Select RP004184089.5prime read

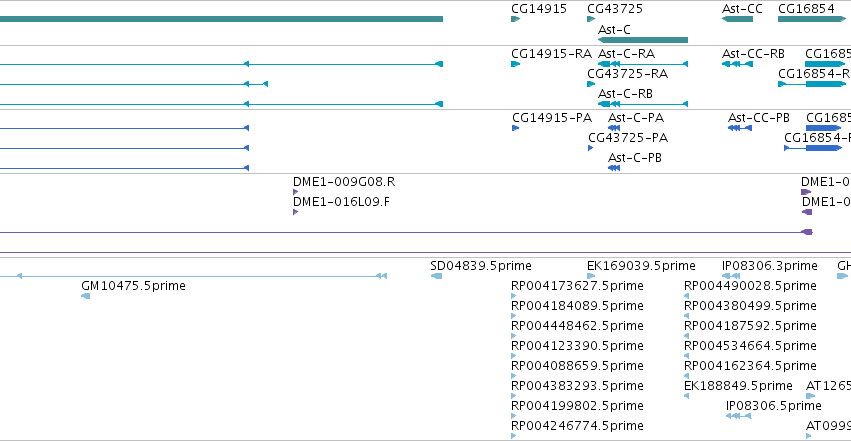pos(577,306)
